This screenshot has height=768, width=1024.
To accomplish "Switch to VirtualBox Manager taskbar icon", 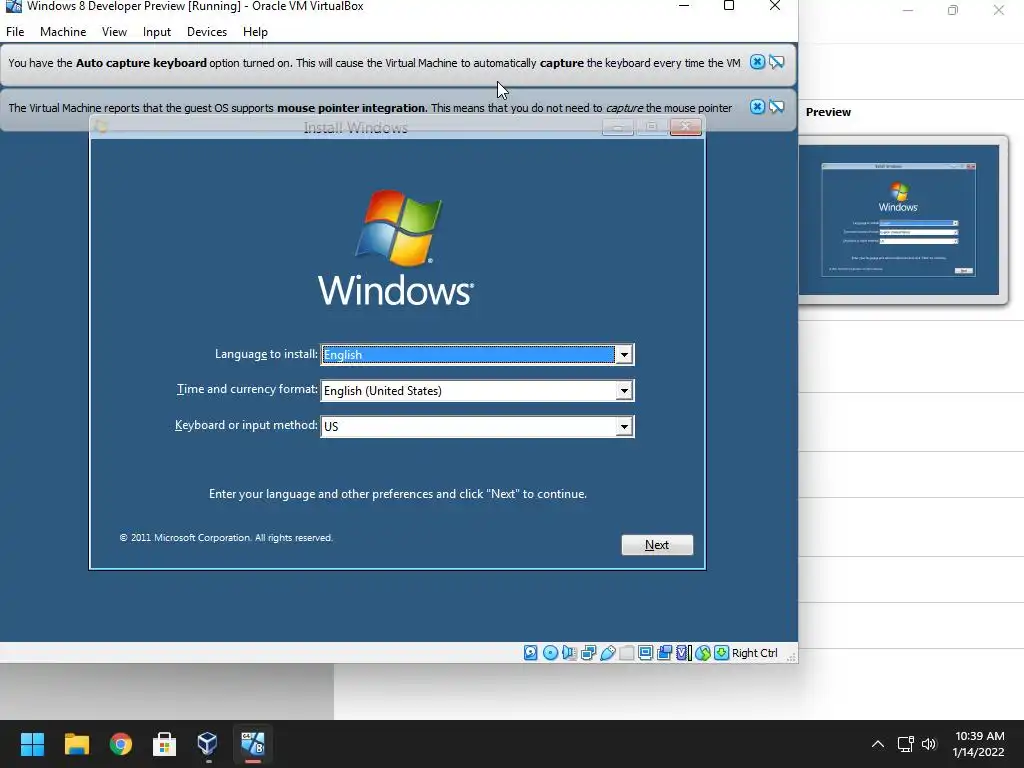I will click(x=208, y=744).
